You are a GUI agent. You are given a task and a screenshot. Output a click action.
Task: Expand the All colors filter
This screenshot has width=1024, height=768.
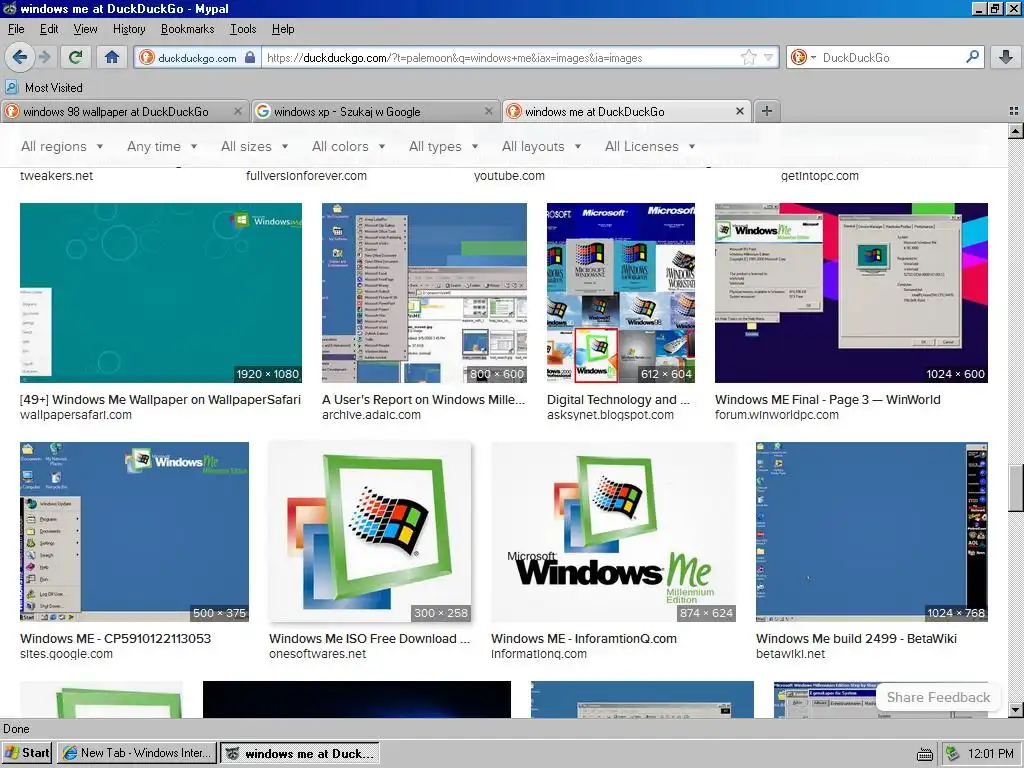click(349, 146)
